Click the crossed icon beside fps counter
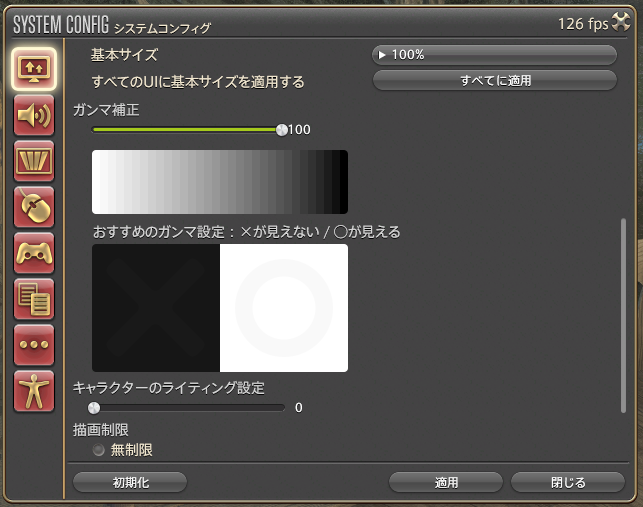 click(x=623, y=23)
